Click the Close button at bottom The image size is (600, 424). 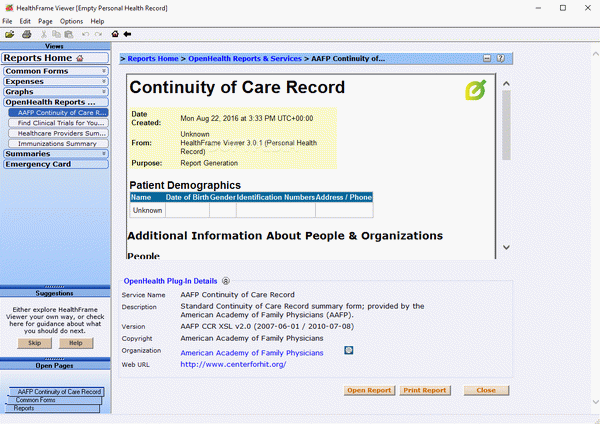[486, 390]
